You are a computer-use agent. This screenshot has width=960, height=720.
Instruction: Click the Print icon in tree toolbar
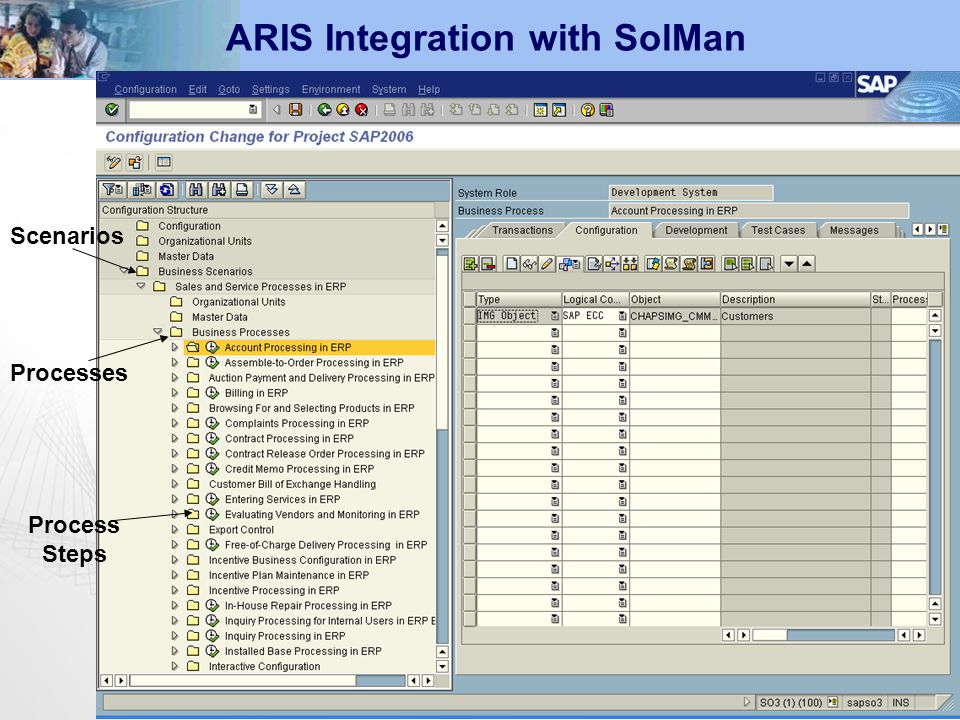point(242,190)
